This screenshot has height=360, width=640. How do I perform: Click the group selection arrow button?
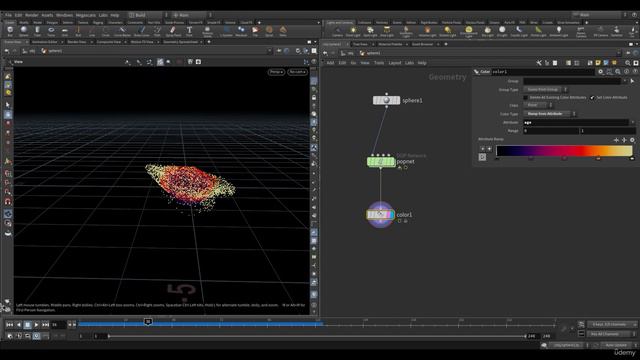(632, 81)
